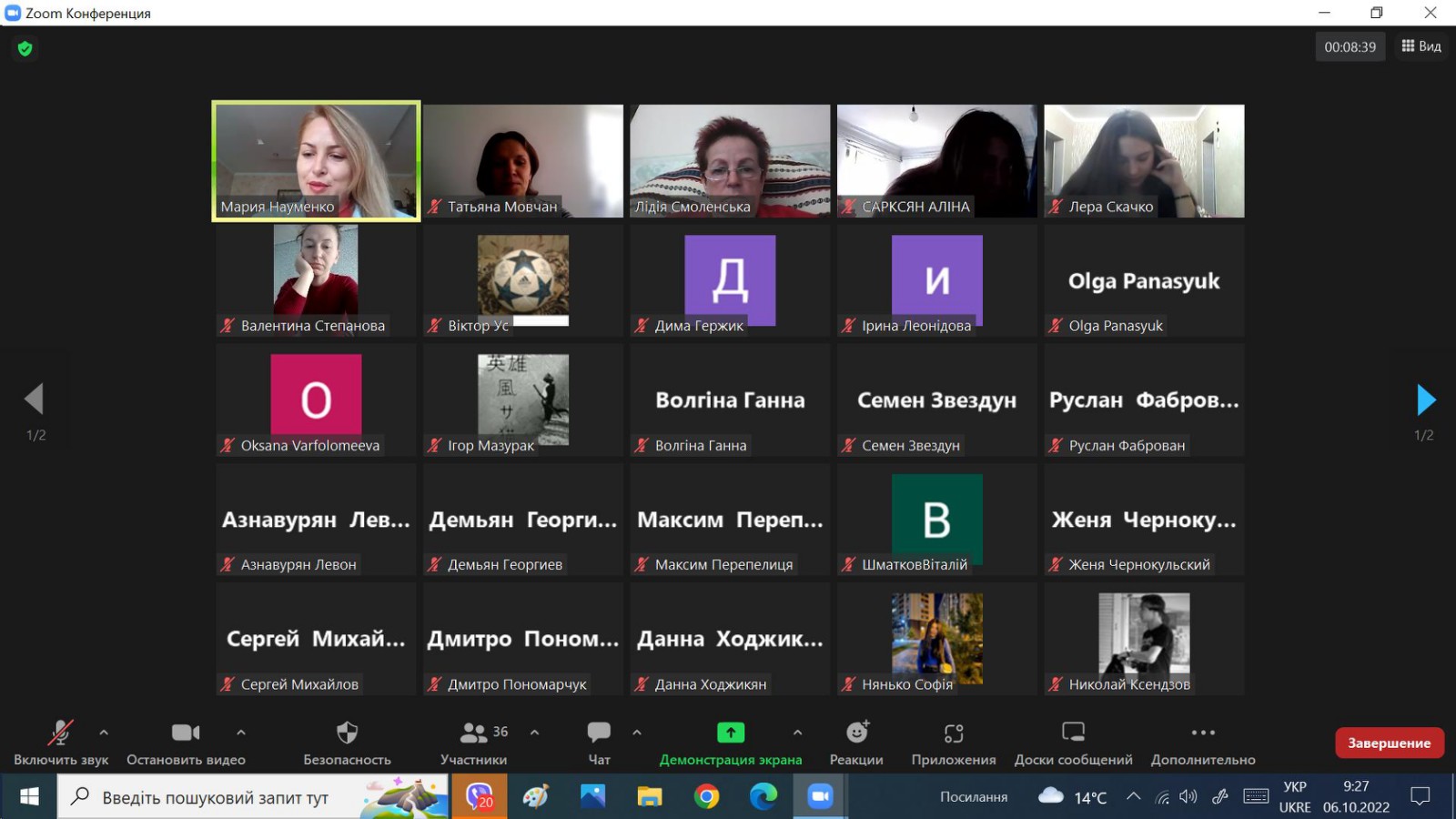Open the View (Вид) layout menu

1421,46
